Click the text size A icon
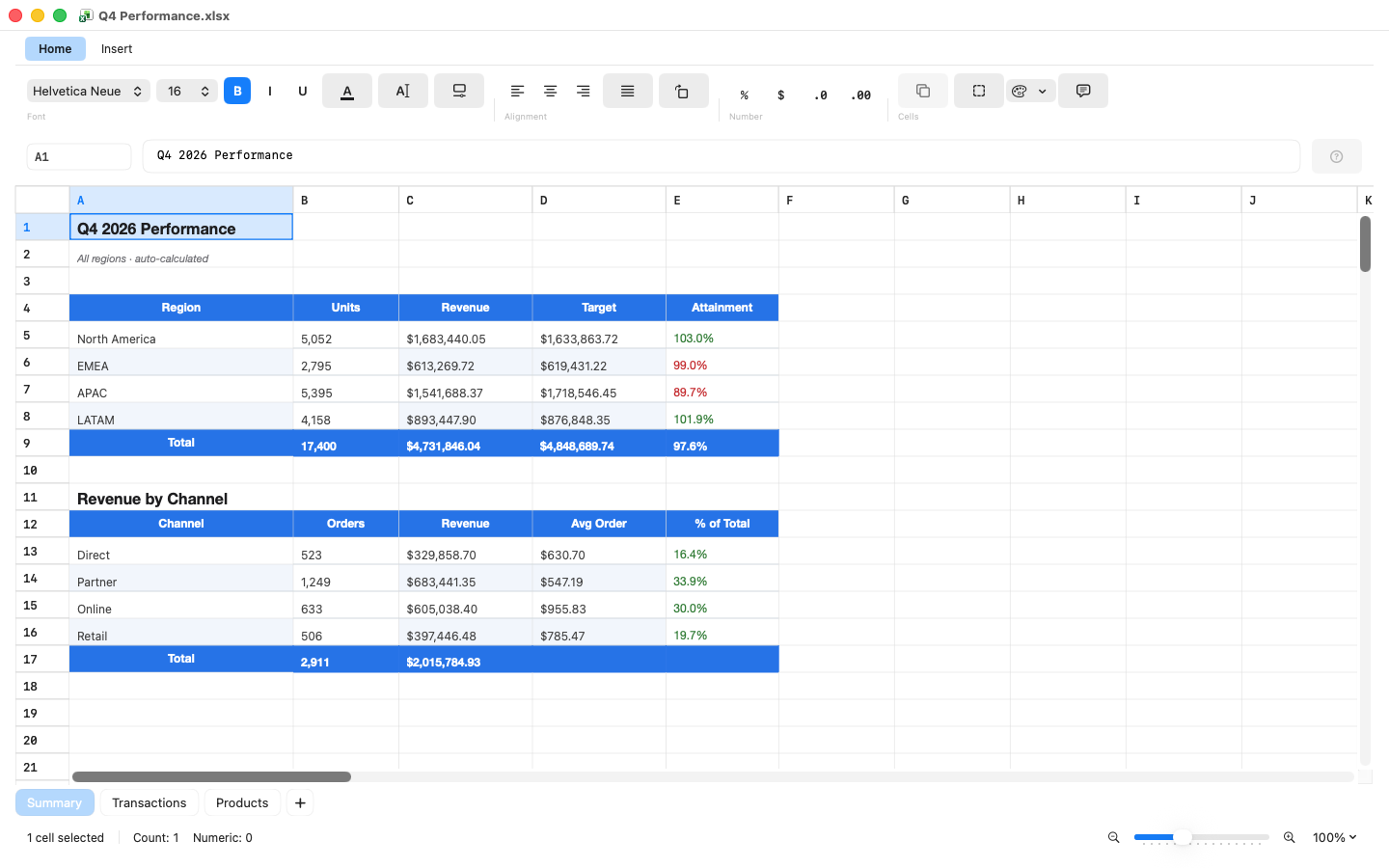 pos(403,91)
